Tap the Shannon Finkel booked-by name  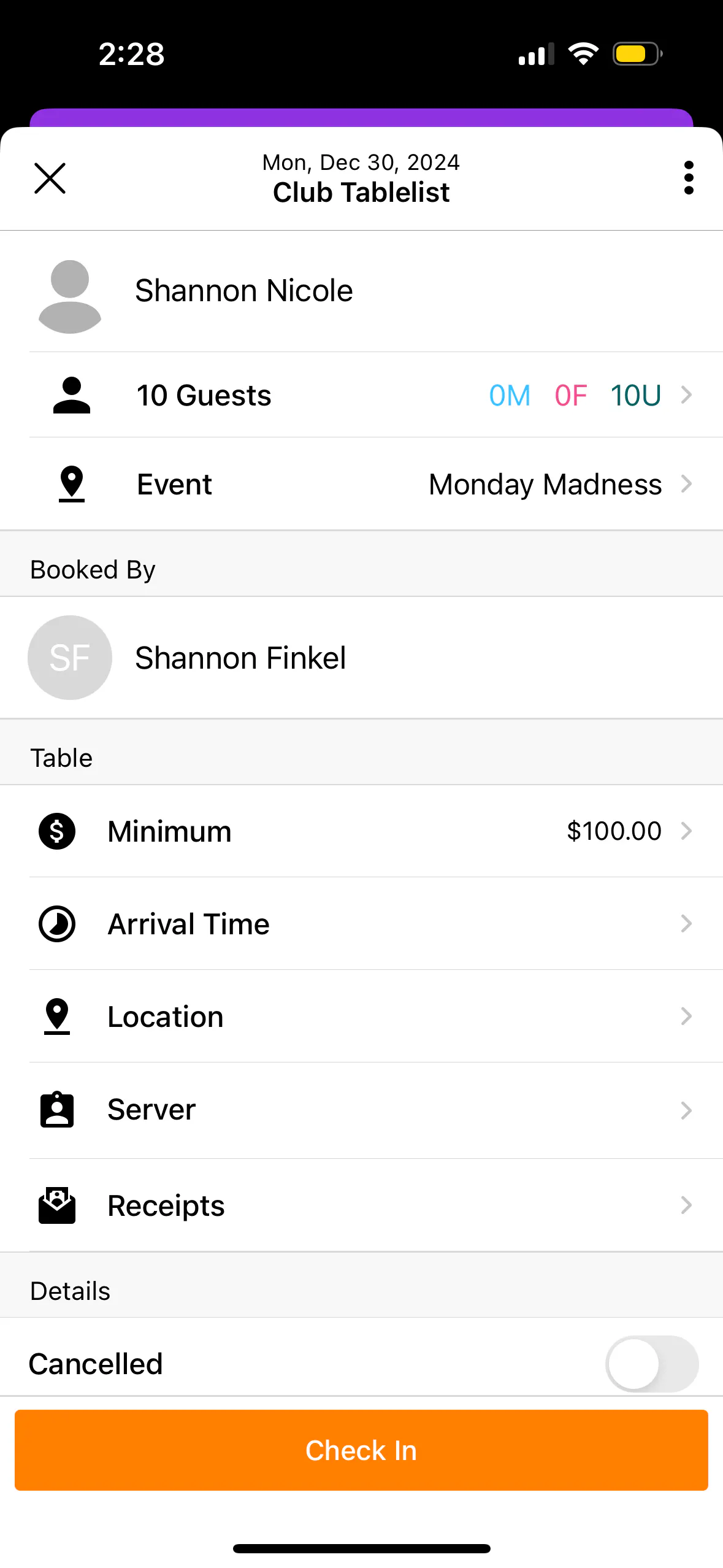pyautogui.click(x=240, y=658)
